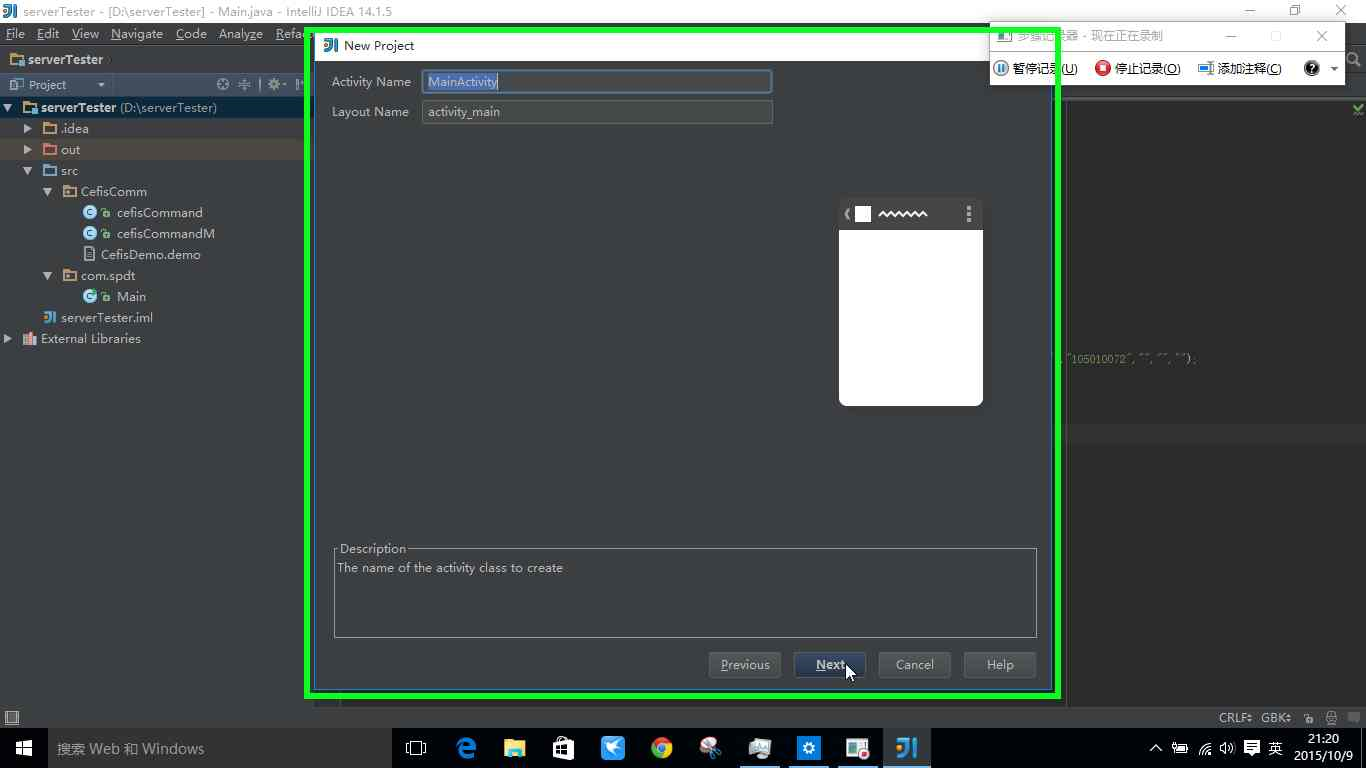Focus the Layout Name field with activity_main
The image size is (1366, 768).
tap(597, 112)
